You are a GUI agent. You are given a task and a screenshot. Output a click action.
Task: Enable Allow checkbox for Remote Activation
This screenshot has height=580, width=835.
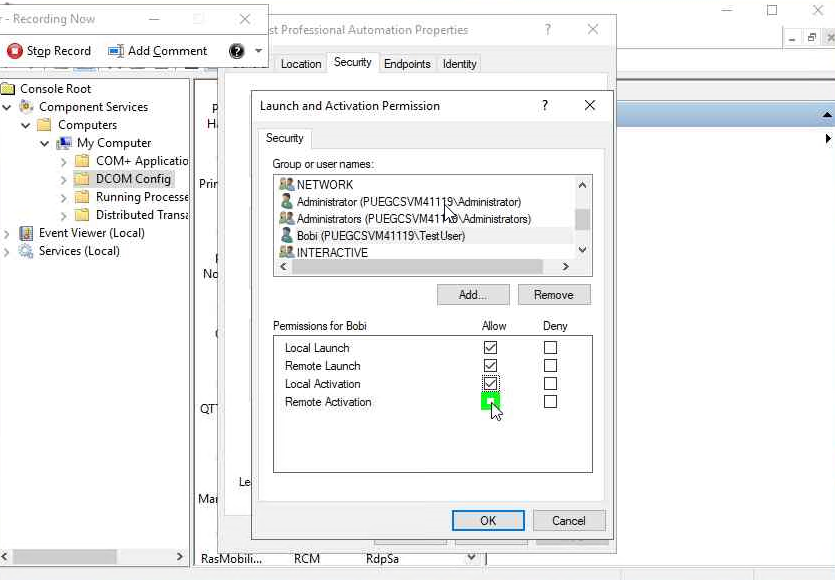point(490,402)
